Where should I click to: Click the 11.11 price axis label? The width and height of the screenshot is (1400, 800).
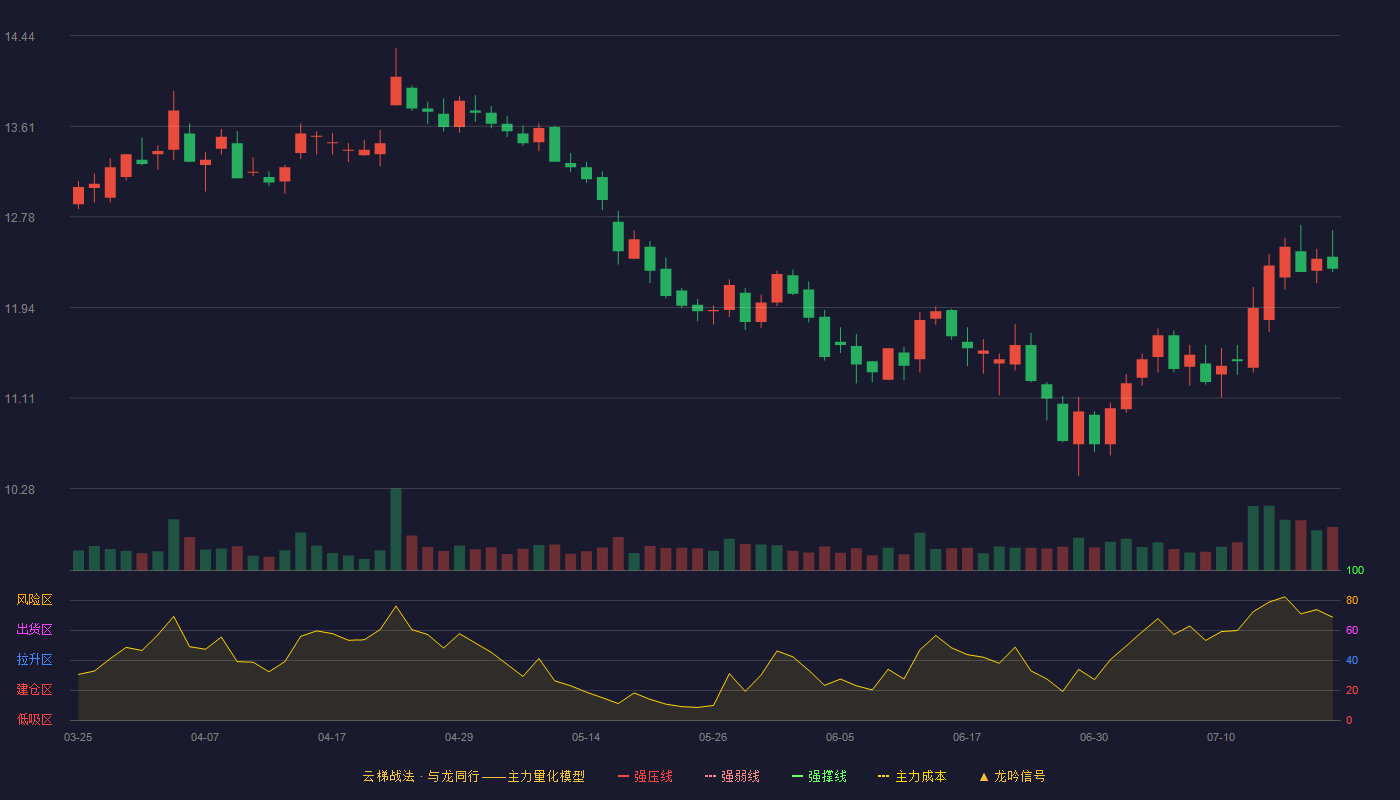coord(20,399)
